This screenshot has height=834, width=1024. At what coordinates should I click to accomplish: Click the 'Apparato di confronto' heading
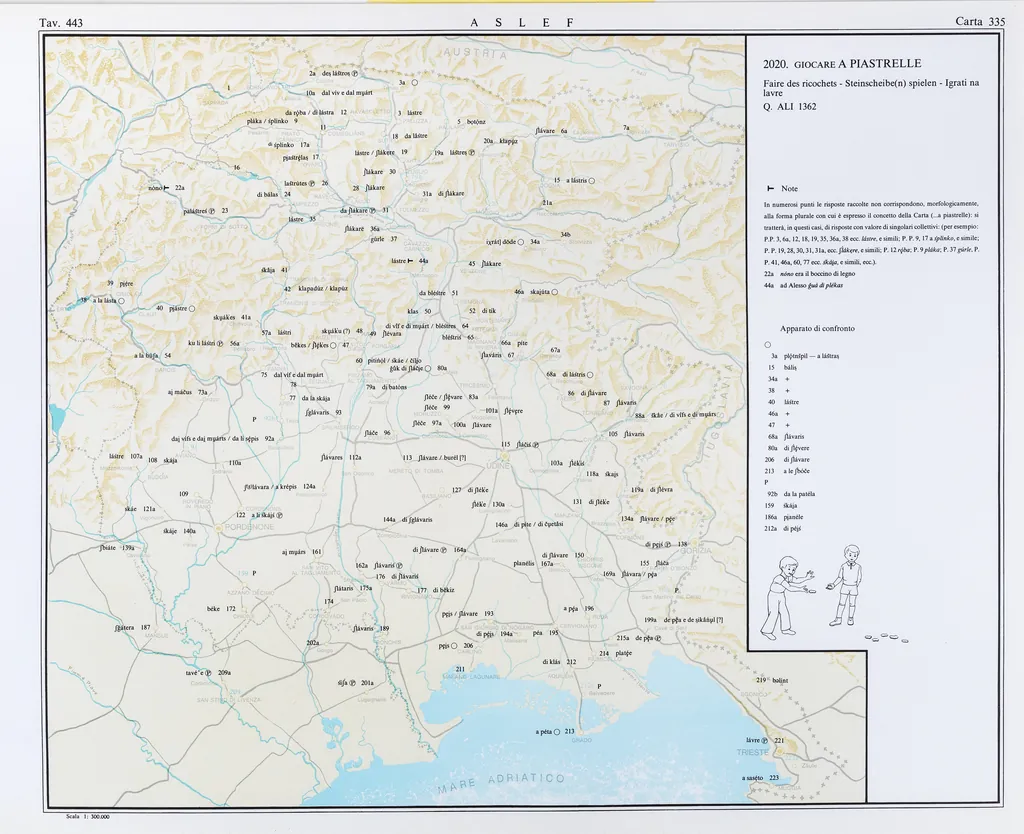(817, 328)
